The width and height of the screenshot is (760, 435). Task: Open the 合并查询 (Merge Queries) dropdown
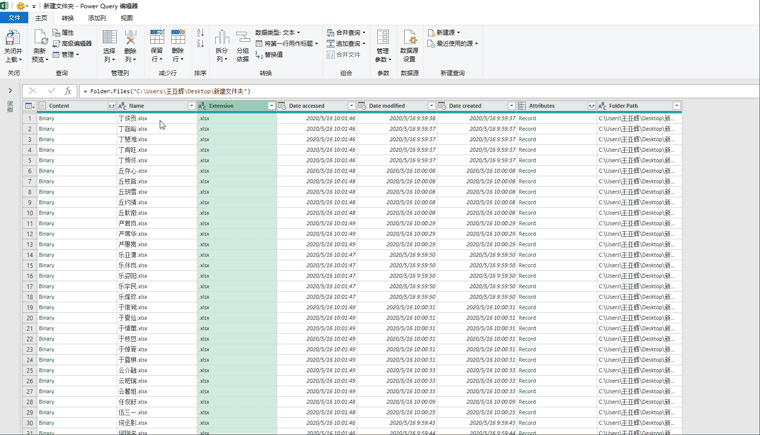coord(346,32)
